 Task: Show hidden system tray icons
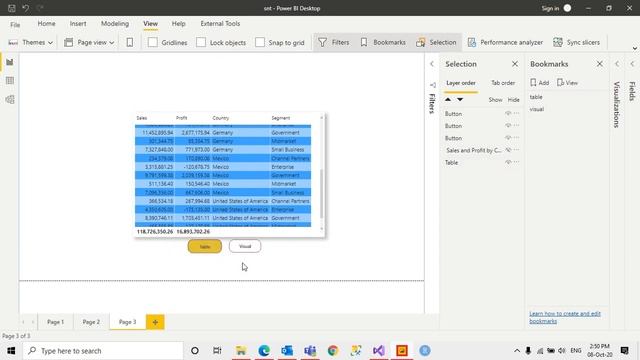[517, 351]
